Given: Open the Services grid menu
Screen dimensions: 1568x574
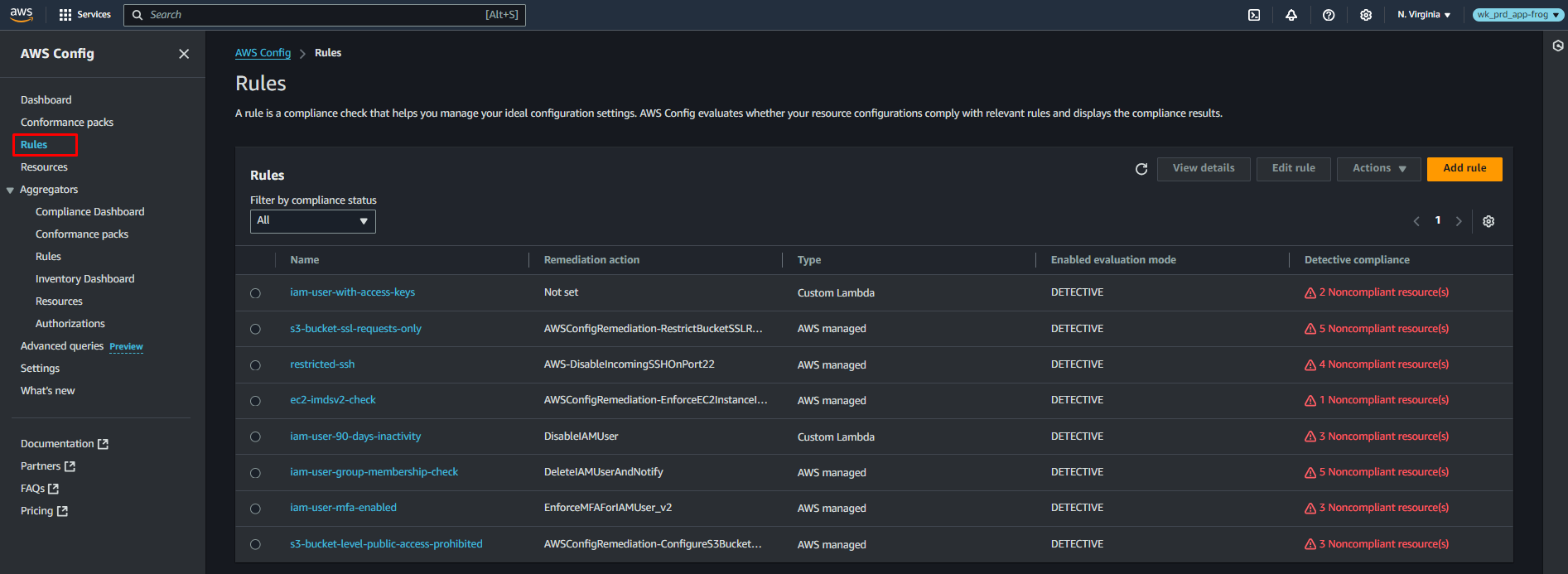Looking at the screenshot, I should (x=84, y=15).
